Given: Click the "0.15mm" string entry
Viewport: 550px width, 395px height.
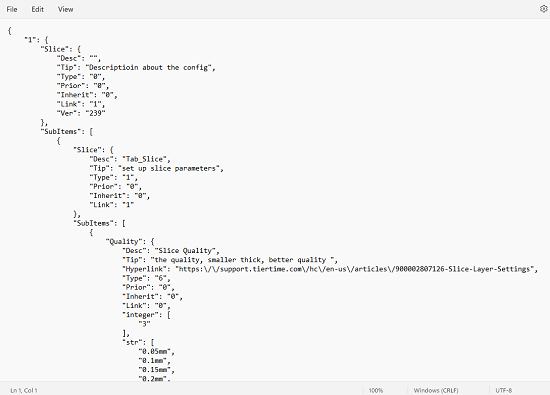Looking at the screenshot, I should click(x=154, y=370).
